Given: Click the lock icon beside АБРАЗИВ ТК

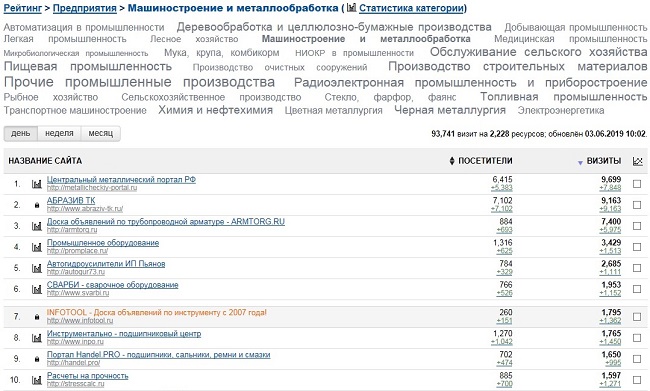Looking at the screenshot, I should click(37, 205).
